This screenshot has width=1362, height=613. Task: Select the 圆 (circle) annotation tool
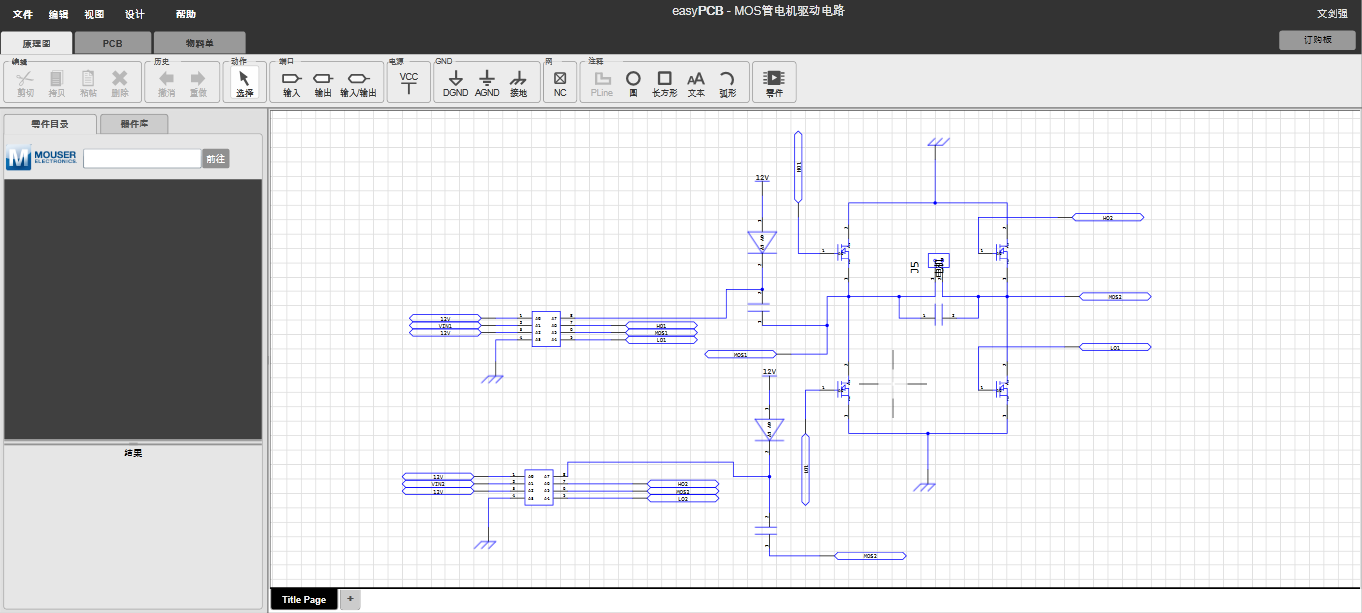click(633, 83)
